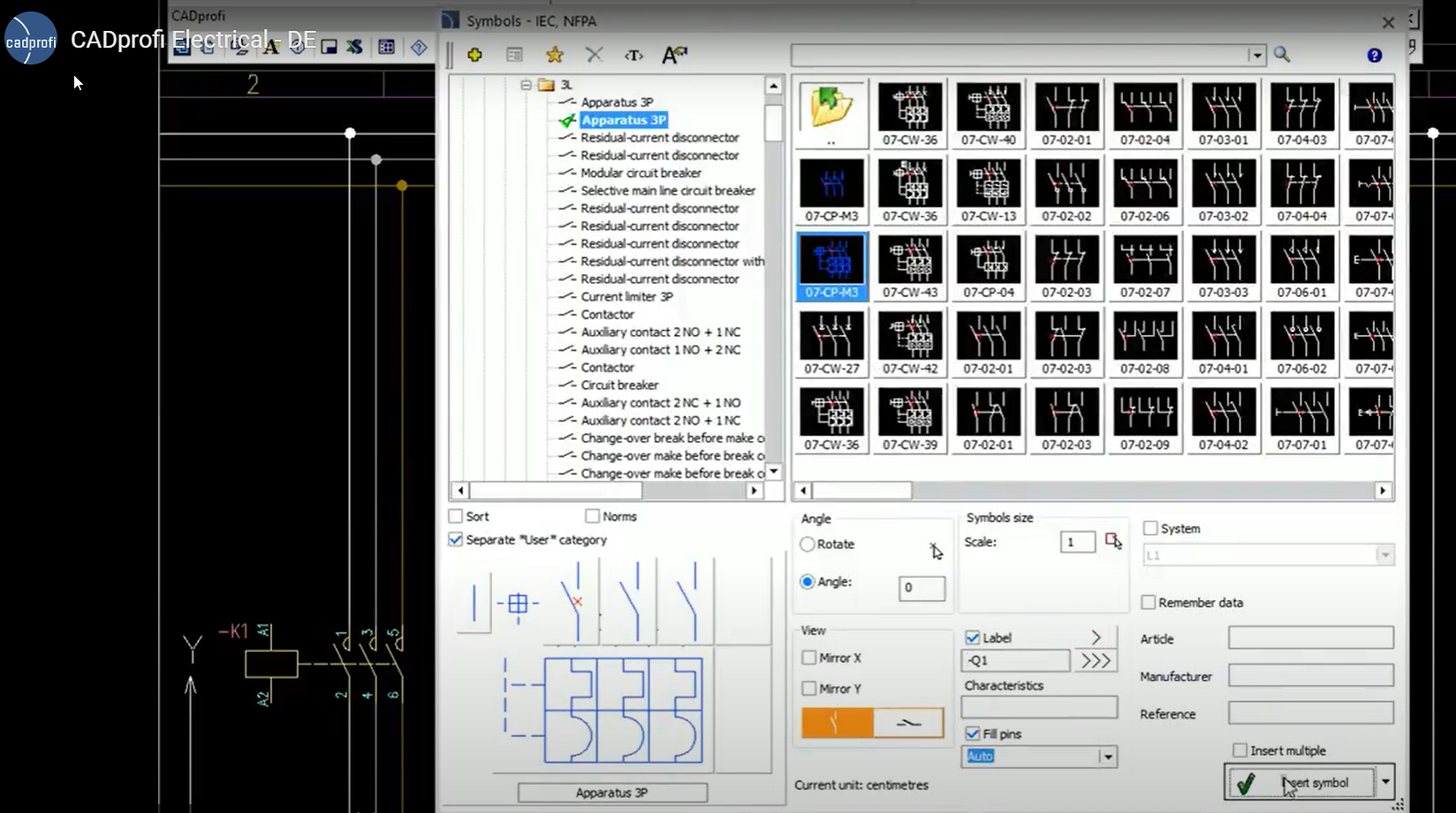Enable the Insert multiple checkbox
Image resolution: width=1456 pixels, height=813 pixels.
pos(1240,750)
